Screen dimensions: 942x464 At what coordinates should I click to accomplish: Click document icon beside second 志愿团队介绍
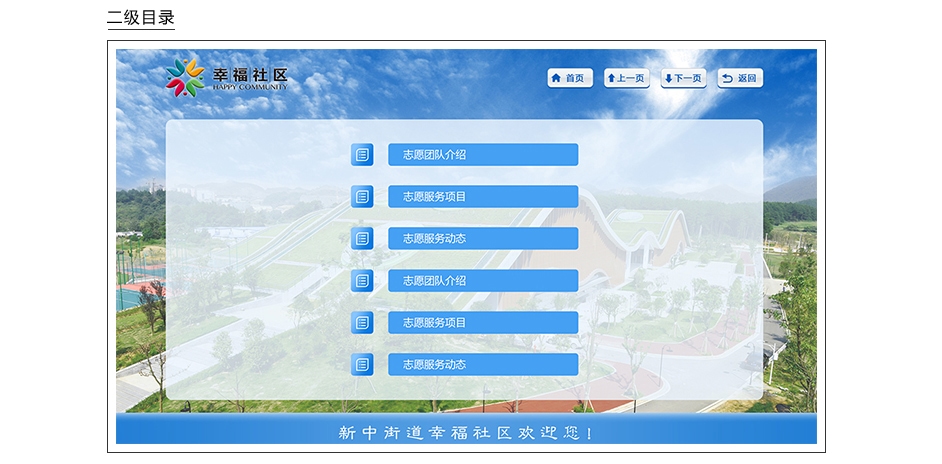(x=362, y=281)
